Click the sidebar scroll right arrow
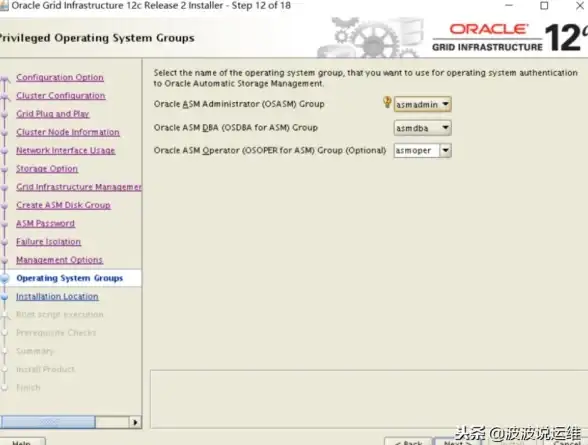This screenshot has height=445, width=588. [x=135, y=422]
